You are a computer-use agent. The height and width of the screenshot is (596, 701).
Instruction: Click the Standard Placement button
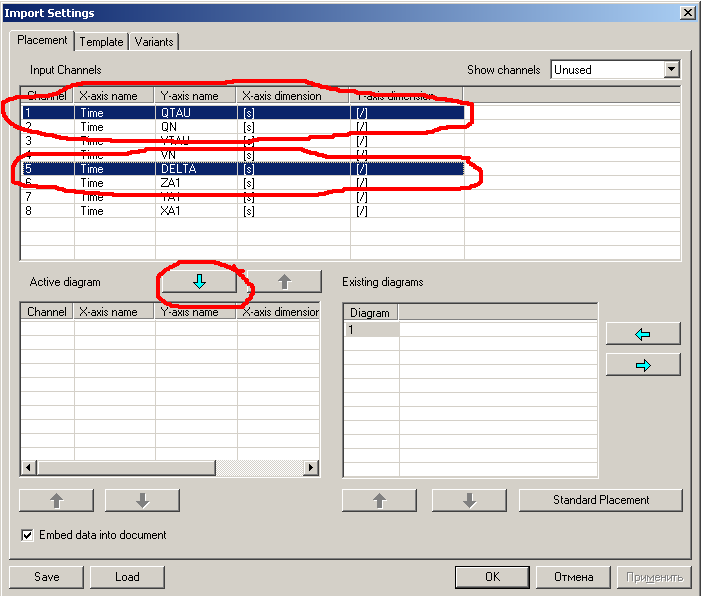pos(600,500)
